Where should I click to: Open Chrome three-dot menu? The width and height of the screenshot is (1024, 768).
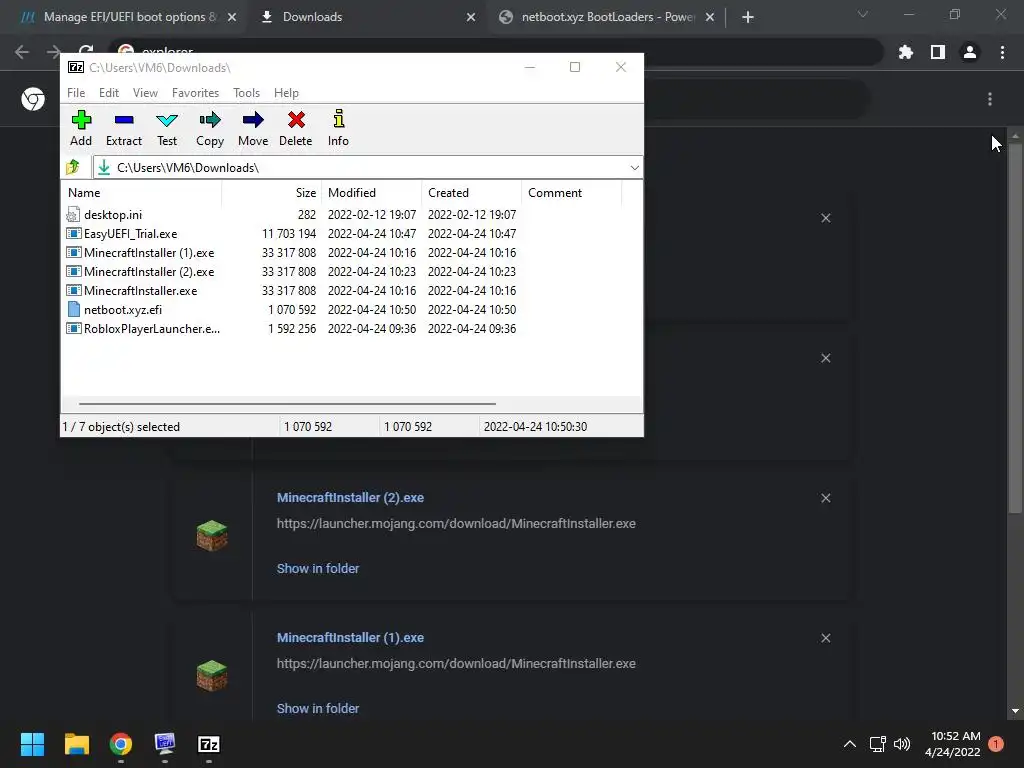pos(1002,52)
